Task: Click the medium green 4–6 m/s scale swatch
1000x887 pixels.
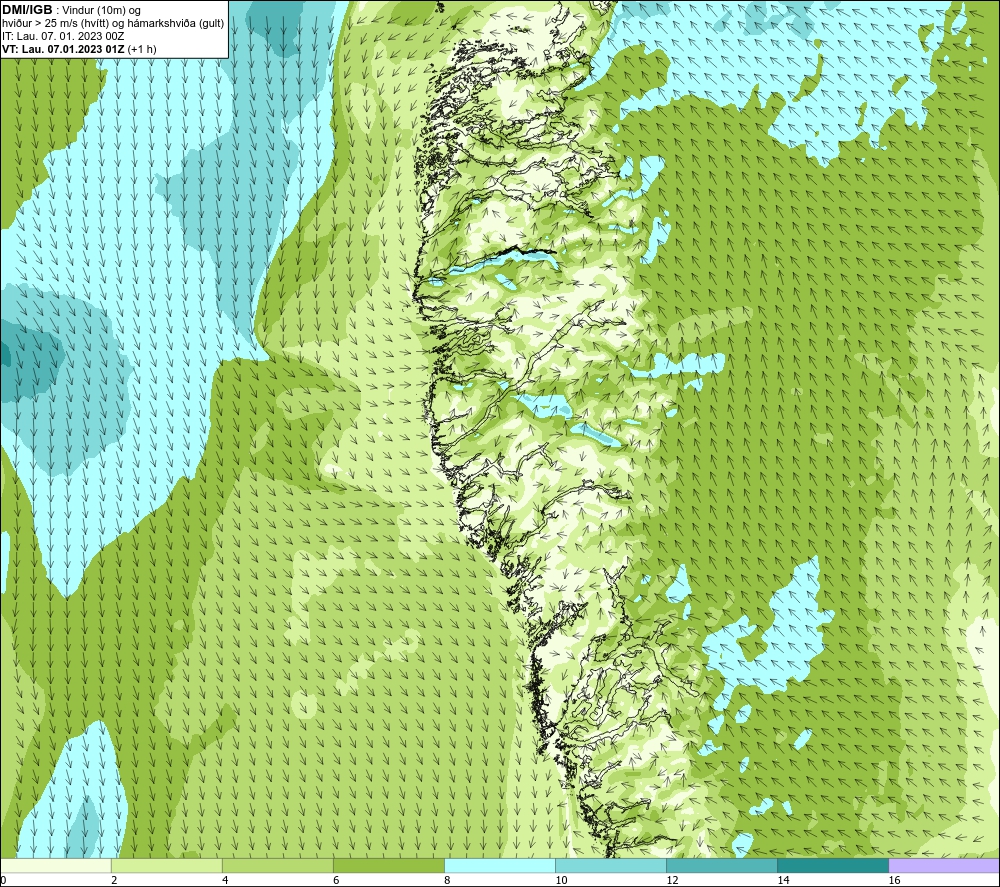Action: 277,865
